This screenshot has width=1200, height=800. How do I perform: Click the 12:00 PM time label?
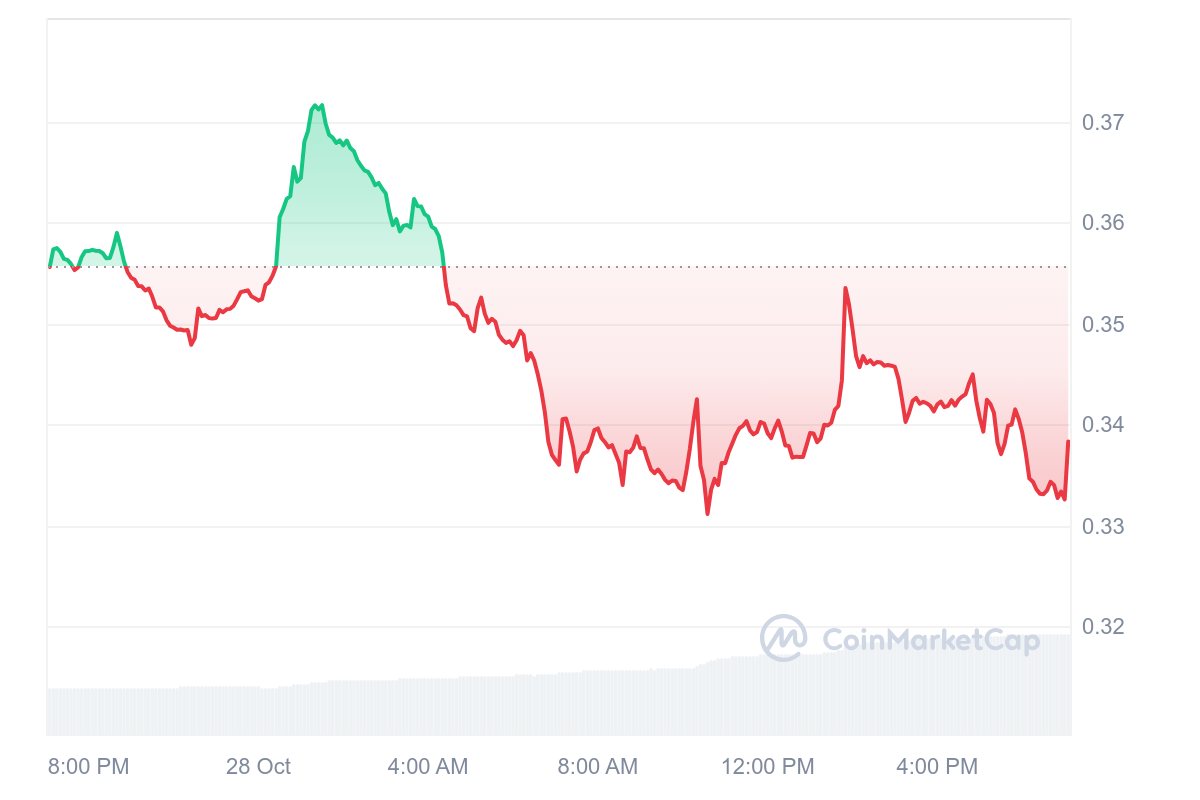tap(768, 767)
